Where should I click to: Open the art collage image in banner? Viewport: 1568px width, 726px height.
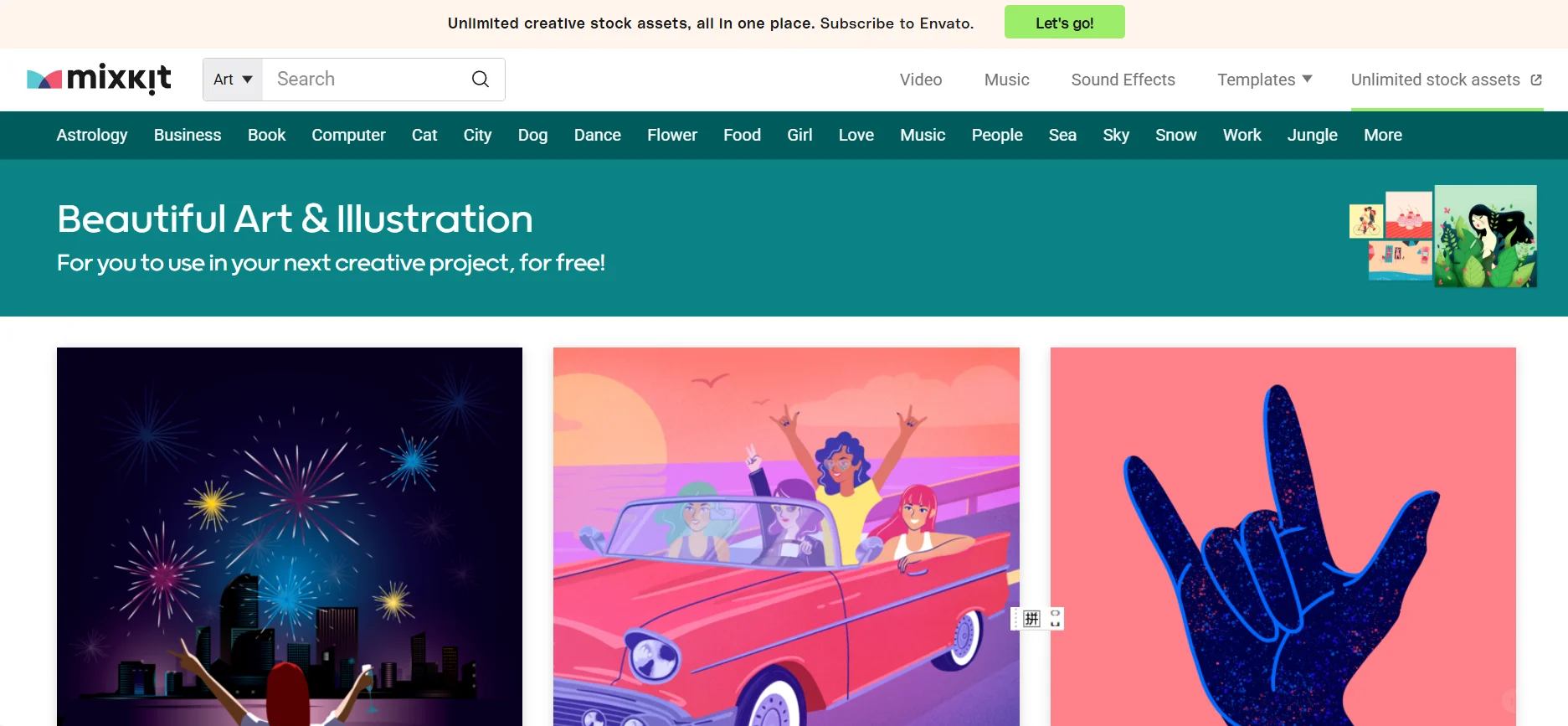click(x=1443, y=237)
